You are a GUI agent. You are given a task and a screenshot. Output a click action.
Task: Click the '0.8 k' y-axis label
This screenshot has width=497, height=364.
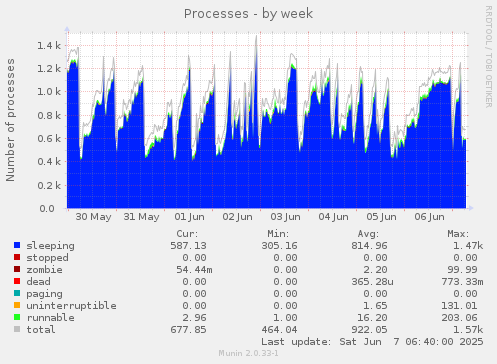(x=49, y=116)
